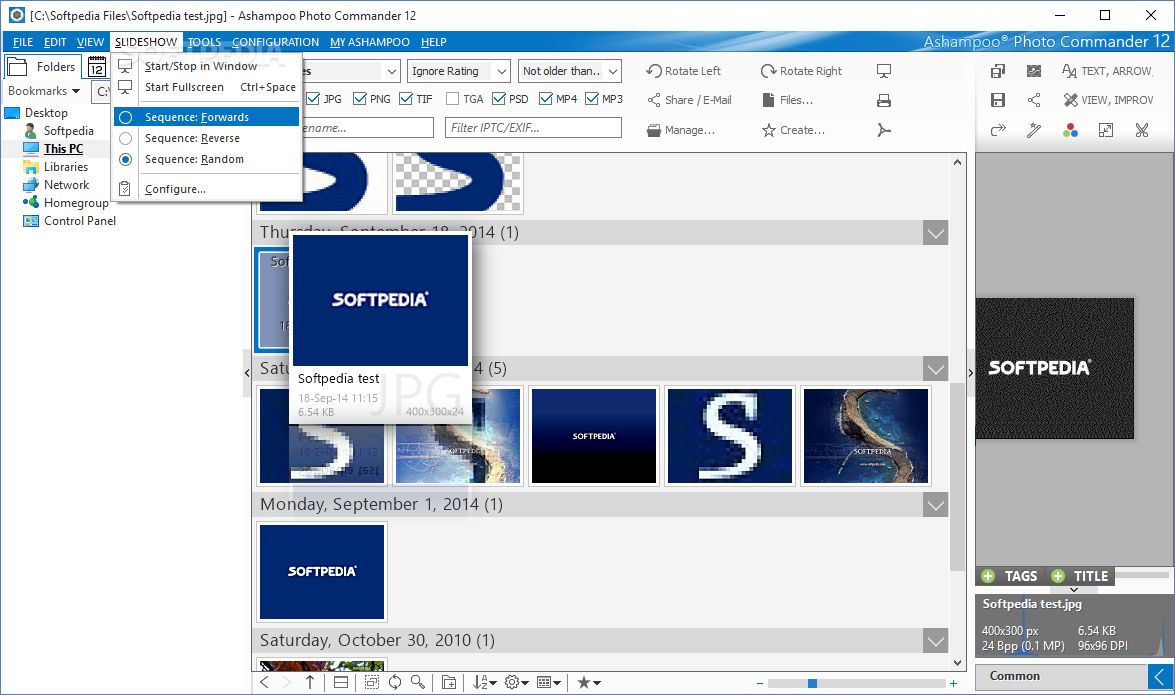
Task: Collapse the Saturday, October 30, 2010 group
Action: click(936, 640)
